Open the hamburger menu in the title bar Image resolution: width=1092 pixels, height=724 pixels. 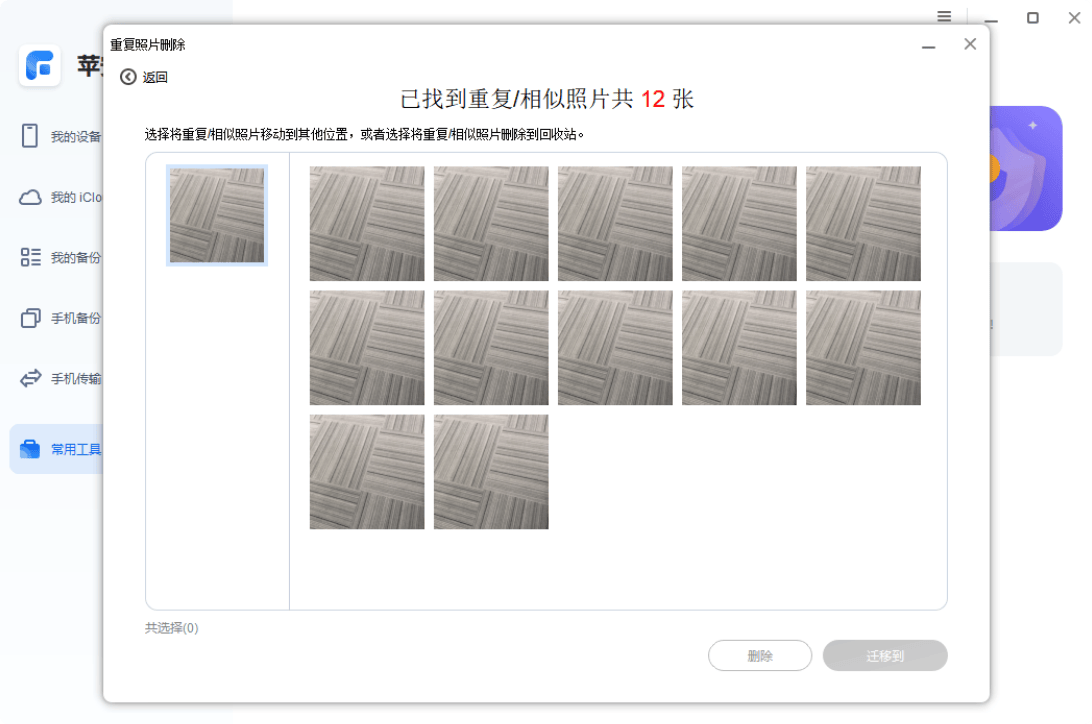(x=944, y=17)
